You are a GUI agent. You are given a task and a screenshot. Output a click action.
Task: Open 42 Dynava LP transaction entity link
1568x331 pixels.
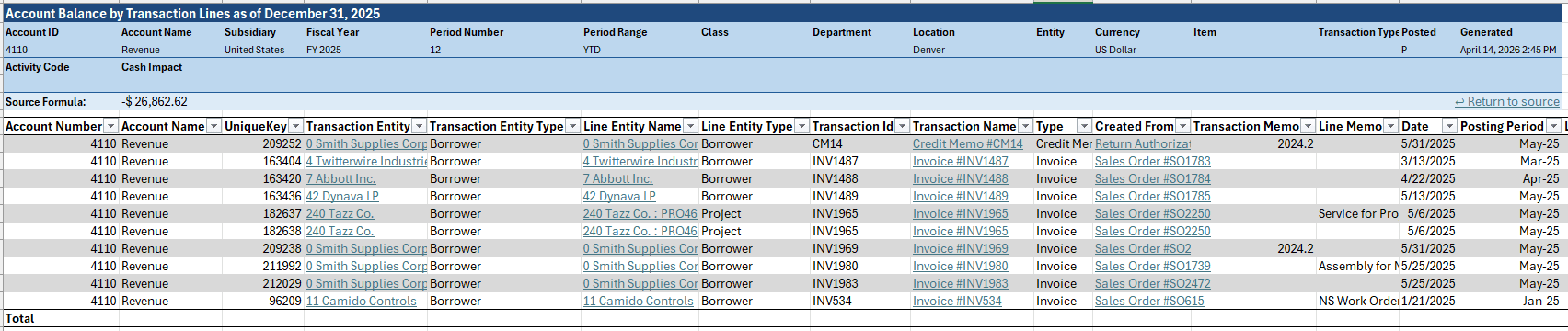pos(342,196)
